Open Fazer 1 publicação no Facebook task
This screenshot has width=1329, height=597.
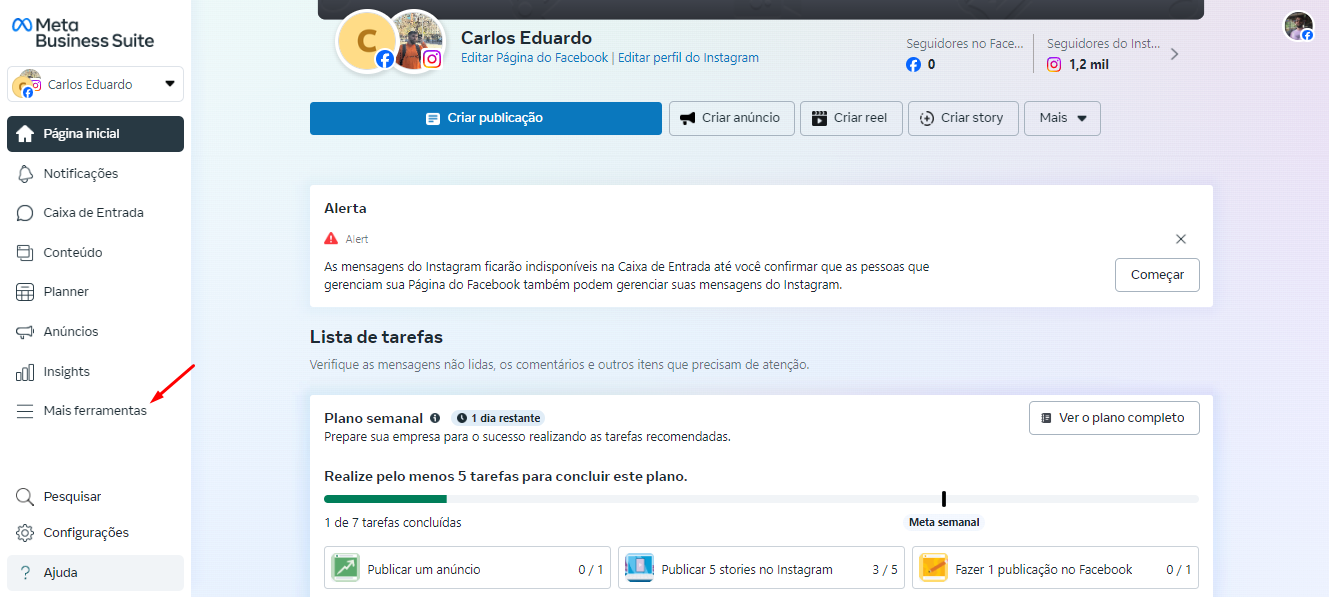point(1055,568)
